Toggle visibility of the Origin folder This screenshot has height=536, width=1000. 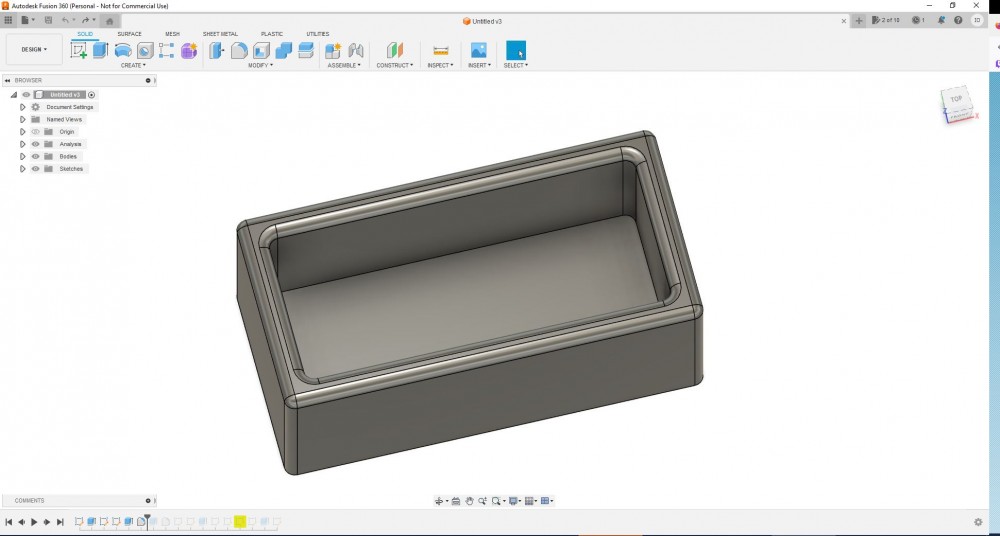tap(35, 132)
